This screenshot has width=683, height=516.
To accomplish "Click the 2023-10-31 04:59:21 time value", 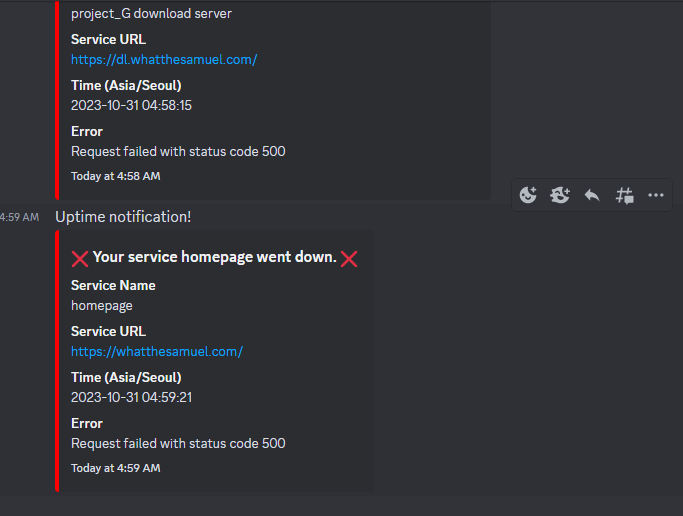I will pos(132,397).
